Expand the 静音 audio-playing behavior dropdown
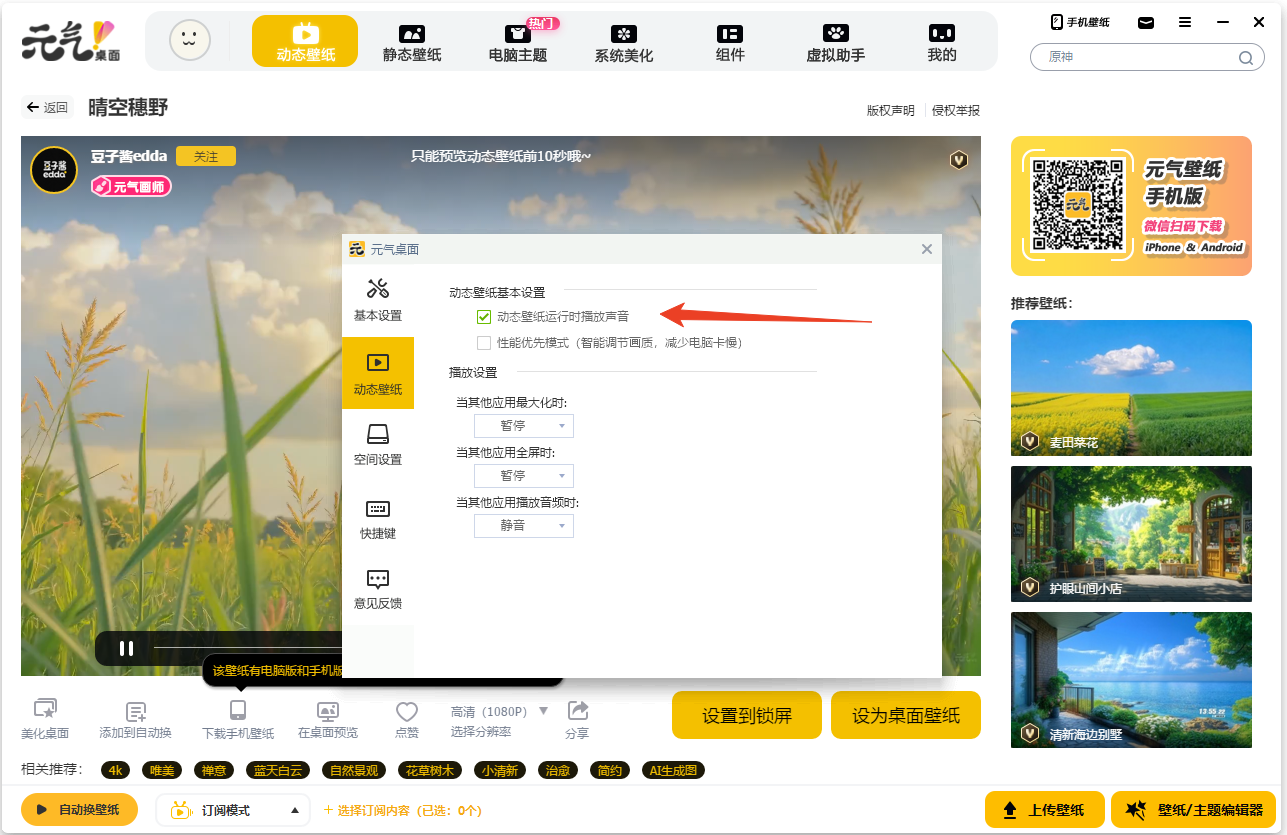1287x835 pixels. point(523,525)
